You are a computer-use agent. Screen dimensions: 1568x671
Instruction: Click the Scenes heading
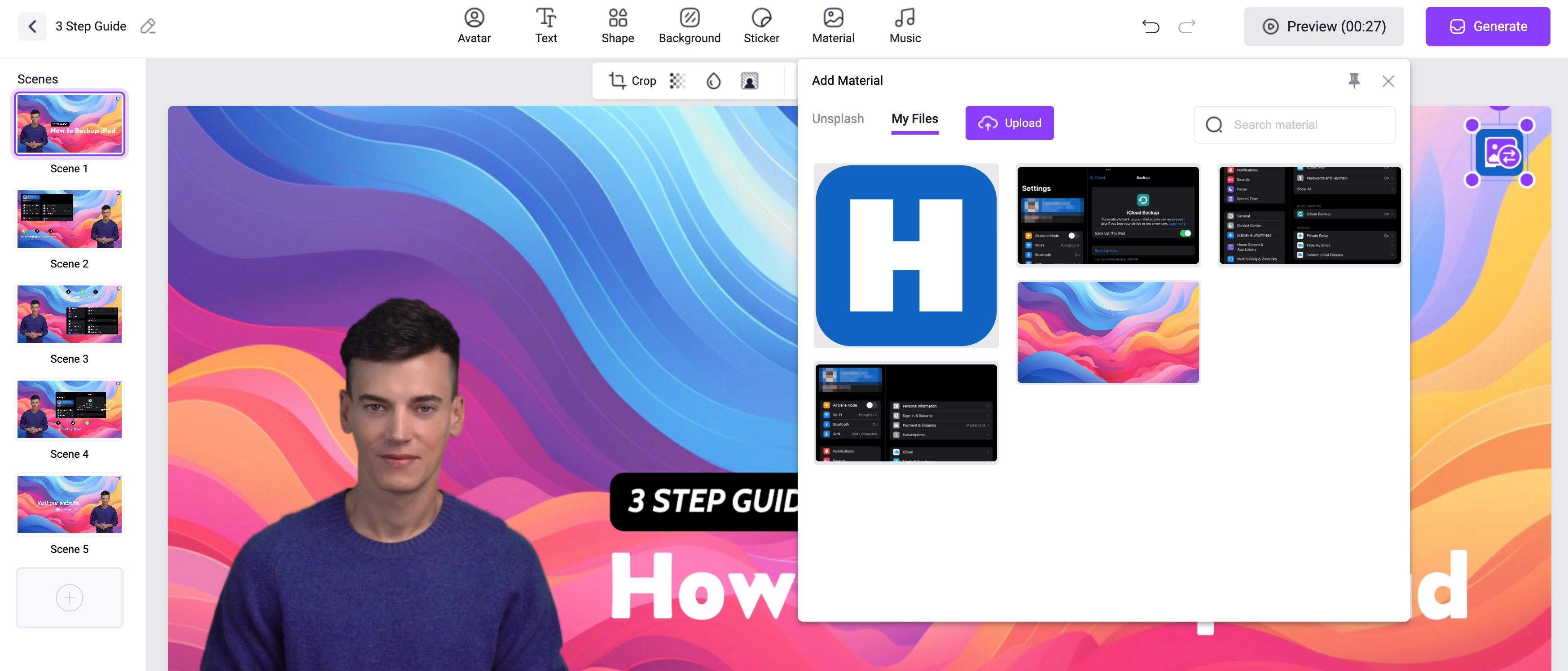tap(38, 79)
